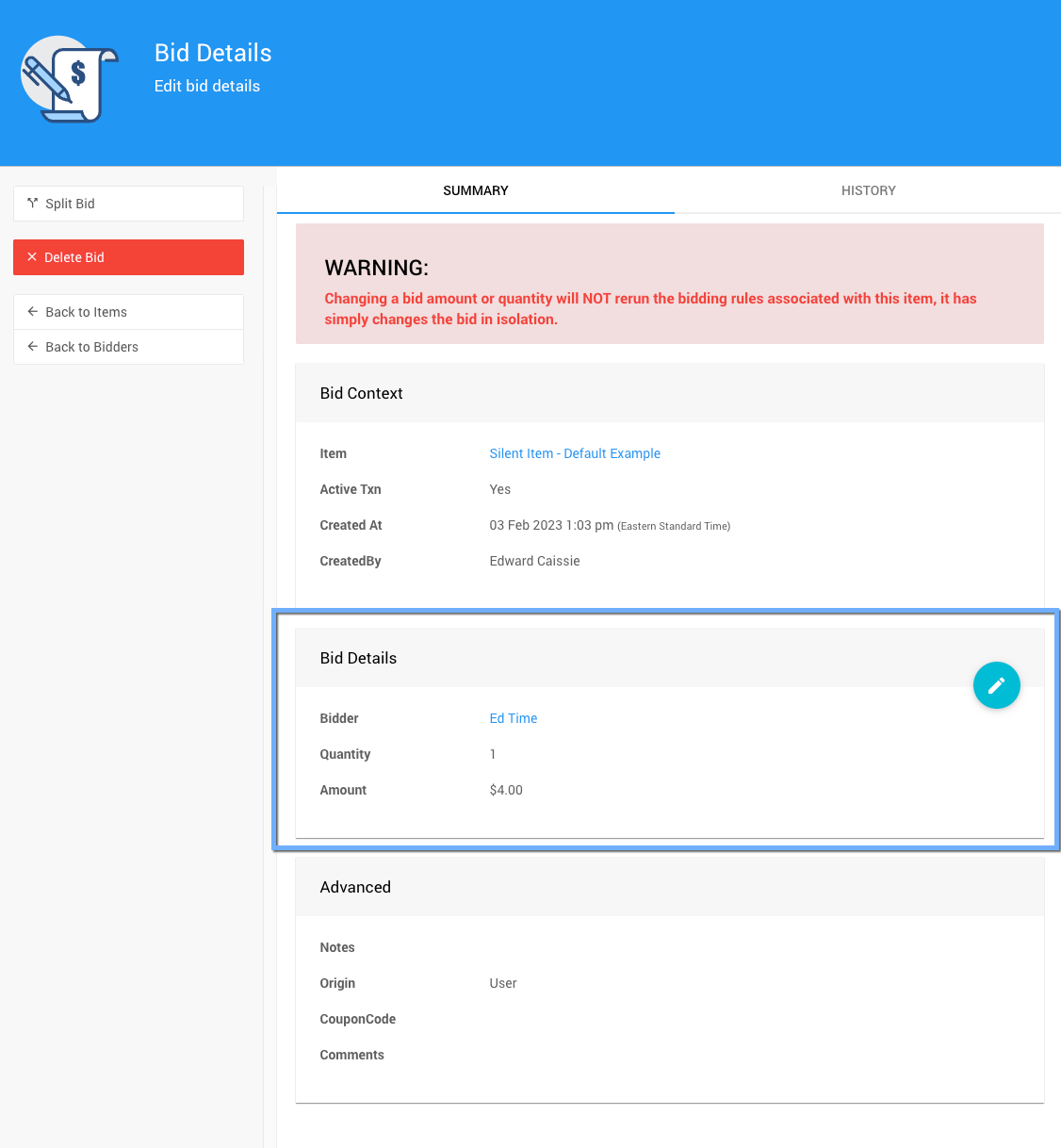Click the left arrow beside Back to Items

click(33, 312)
